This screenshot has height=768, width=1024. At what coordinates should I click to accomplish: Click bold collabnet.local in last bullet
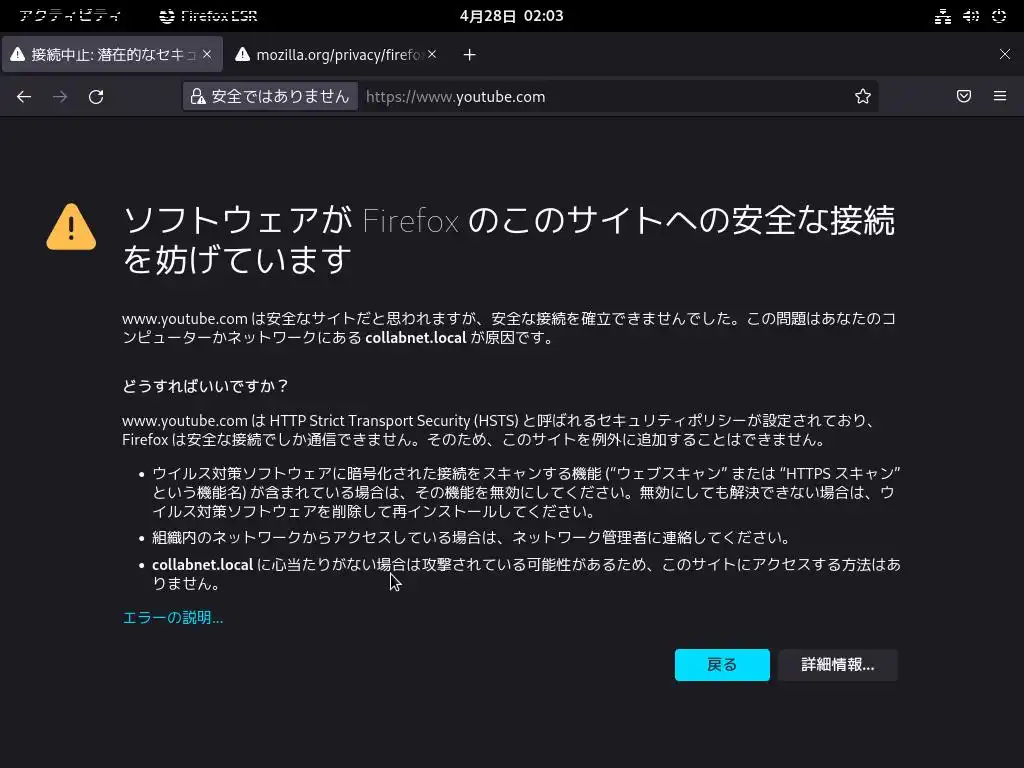pyautogui.click(x=202, y=564)
